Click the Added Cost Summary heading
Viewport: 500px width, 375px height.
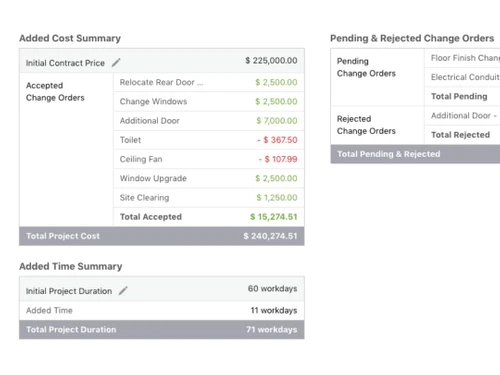(x=70, y=38)
